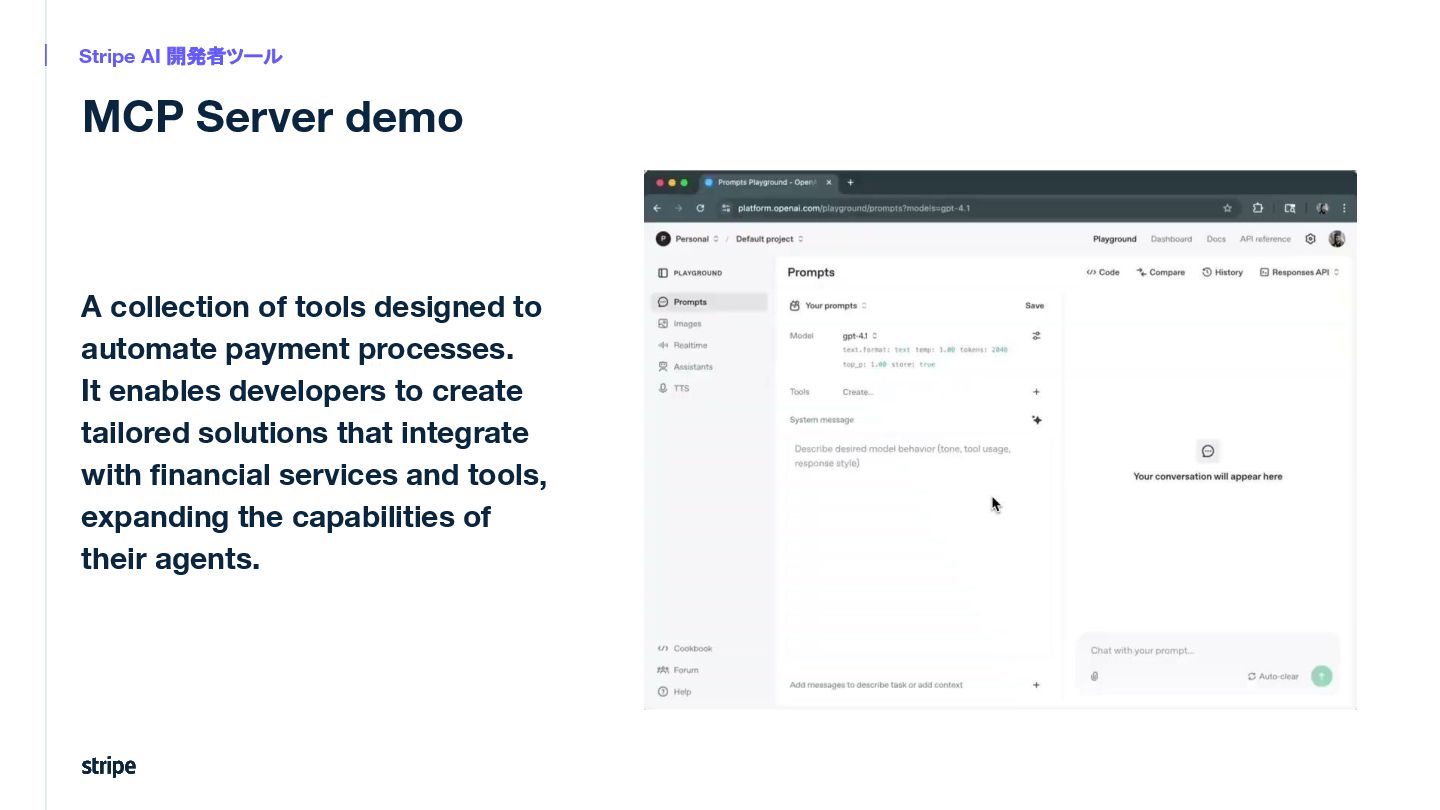
Task: Open prompt History
Action: [x=1223, y=272]
